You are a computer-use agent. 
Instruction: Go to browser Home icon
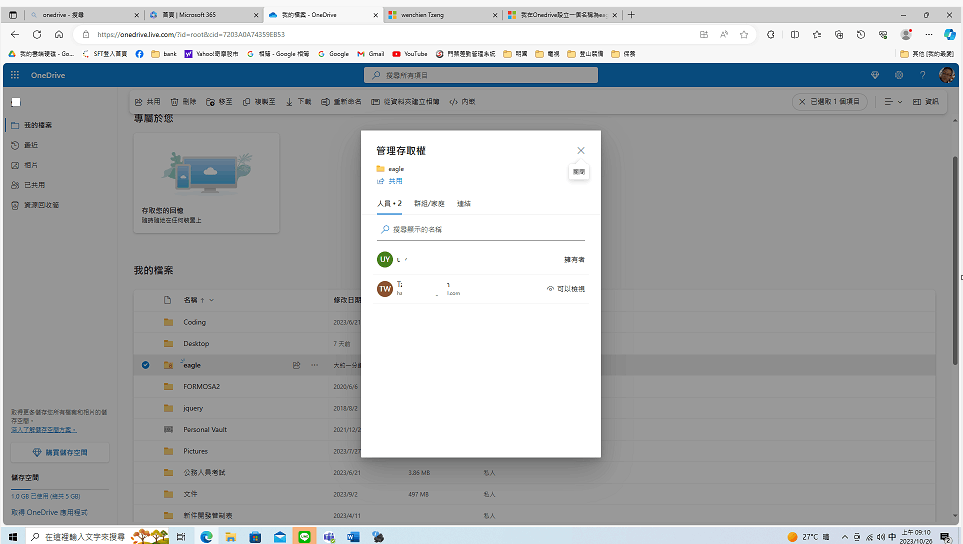(x=59, y=34)
